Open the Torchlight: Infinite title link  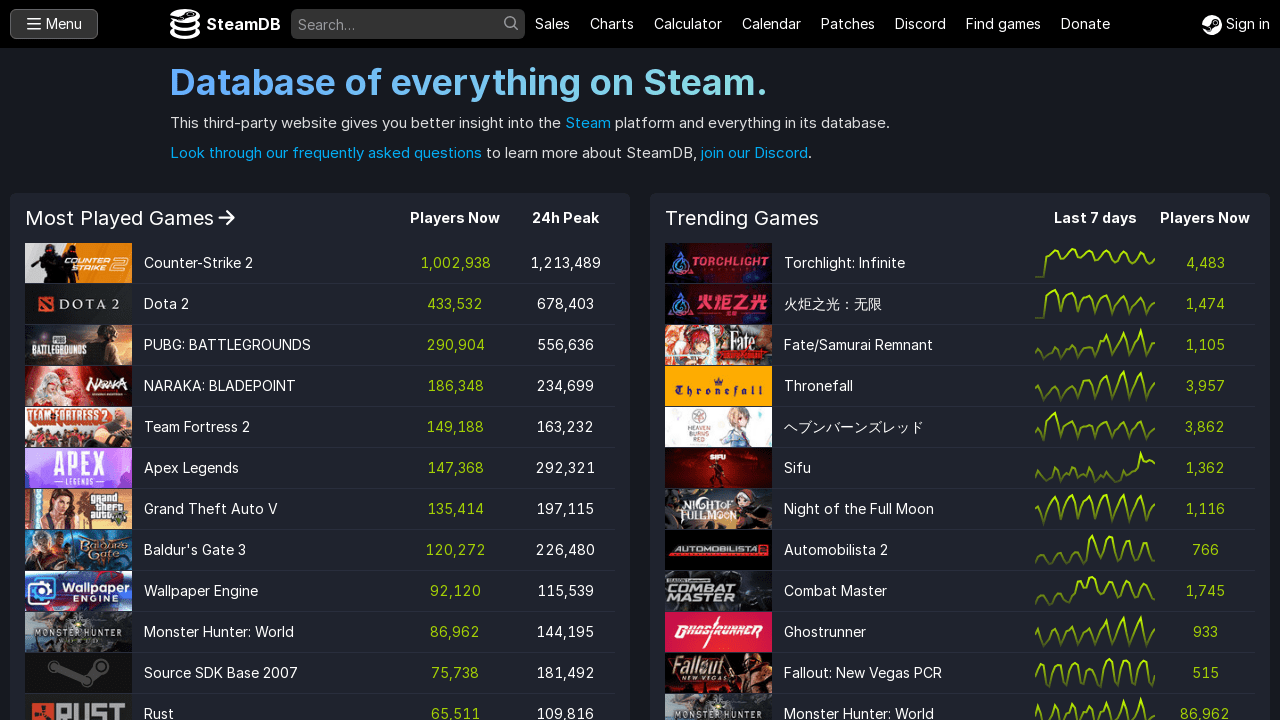pos(844,263)
